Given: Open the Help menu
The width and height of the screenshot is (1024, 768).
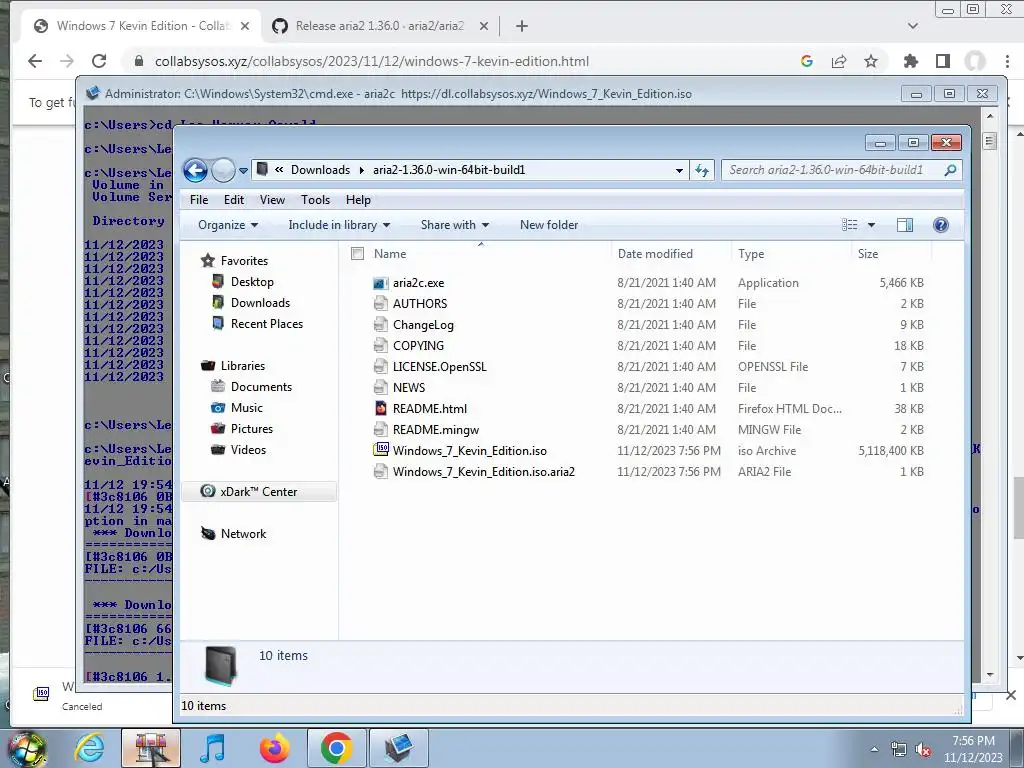Looking at the screenshot, I should tap(358, 200).
